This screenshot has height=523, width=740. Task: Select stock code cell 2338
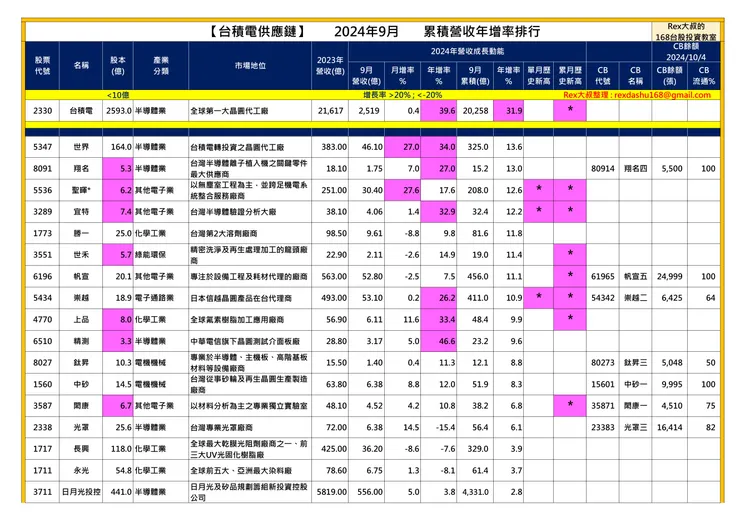(x=42, y=427)
